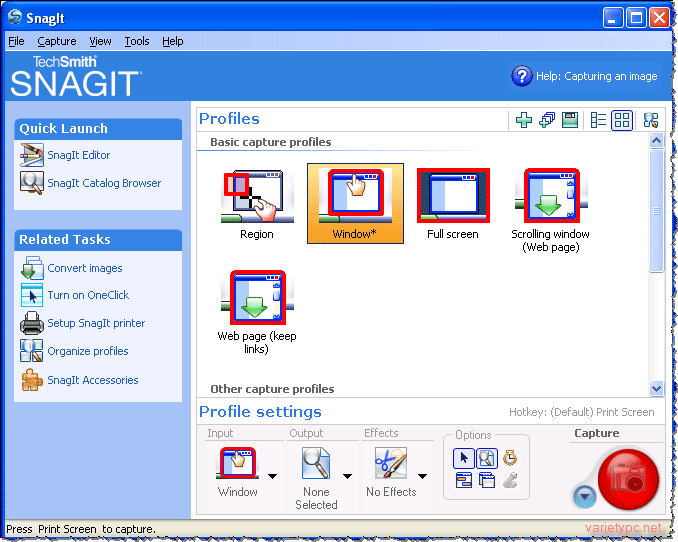The height and width of the screenshot is (542, 678).
Task: Click the printer icon in Related Tasks
Action: [32, 323]
